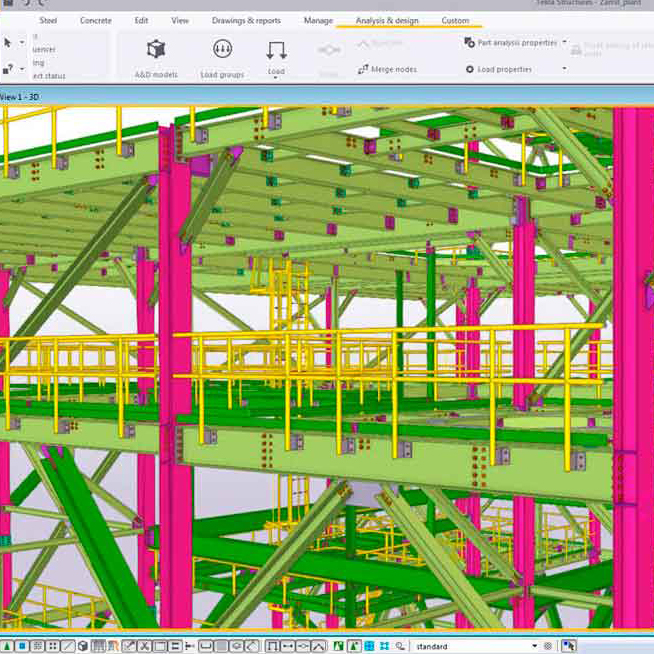Toggle the 3D cube select parts switch
Viewport: 654px width, 654px height.
point(82,646)
